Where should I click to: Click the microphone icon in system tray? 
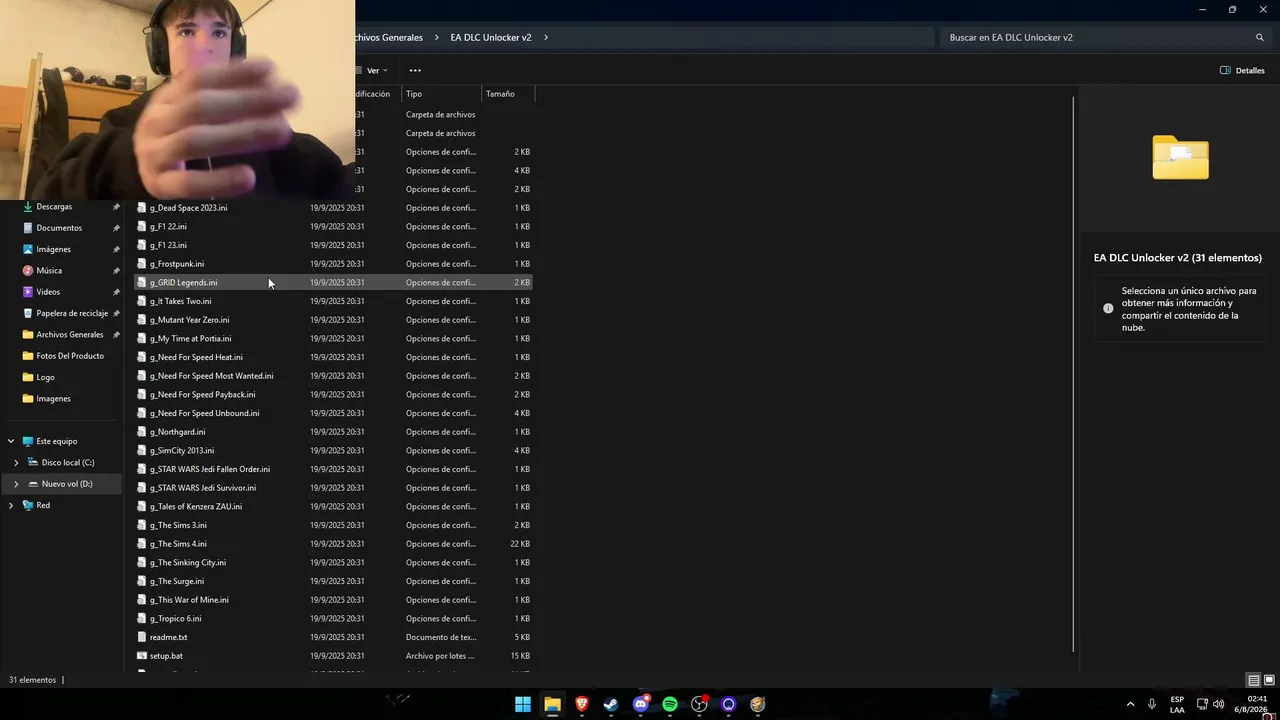pos(1152,704)
